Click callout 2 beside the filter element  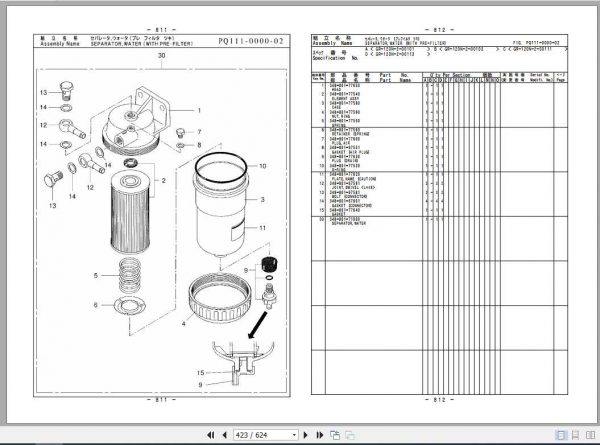[x=164, y=181]
